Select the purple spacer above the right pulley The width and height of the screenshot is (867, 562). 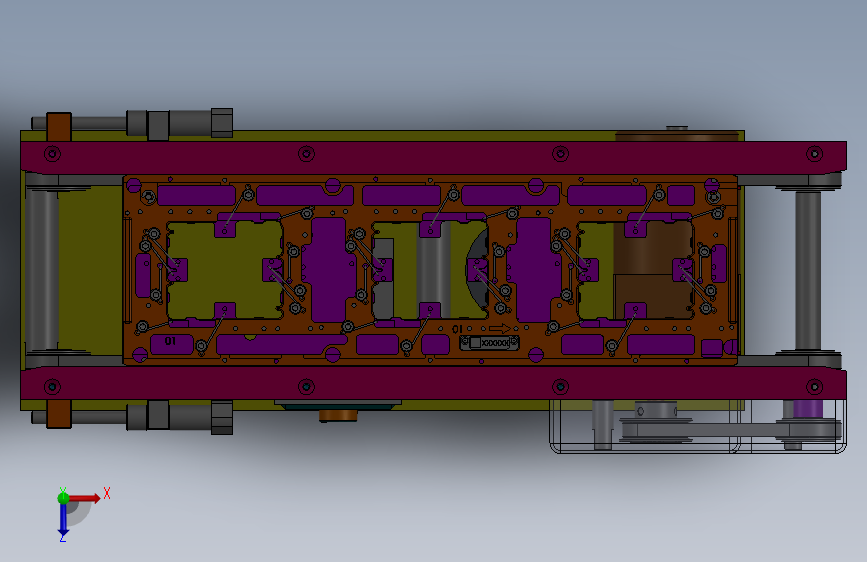click(x=808, y=409)
